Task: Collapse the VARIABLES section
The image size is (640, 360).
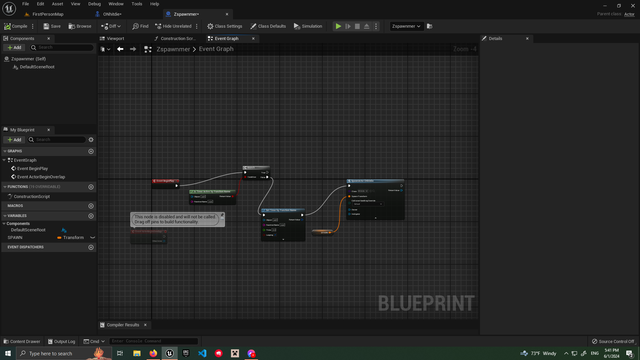Action: click(5, 216)
